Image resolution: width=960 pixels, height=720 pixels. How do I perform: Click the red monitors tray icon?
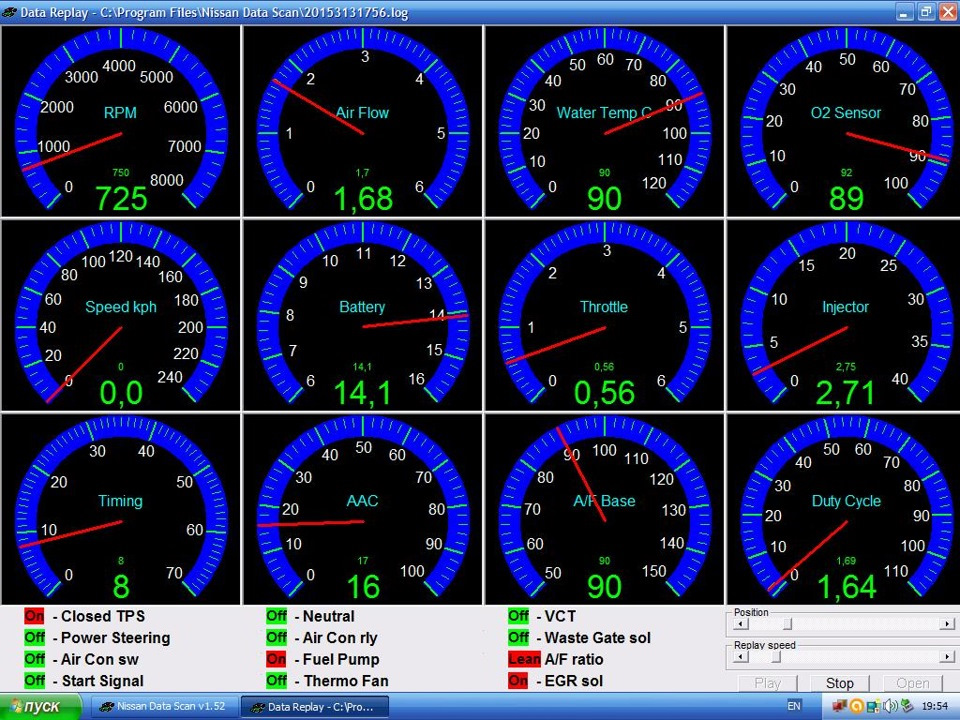839,707
